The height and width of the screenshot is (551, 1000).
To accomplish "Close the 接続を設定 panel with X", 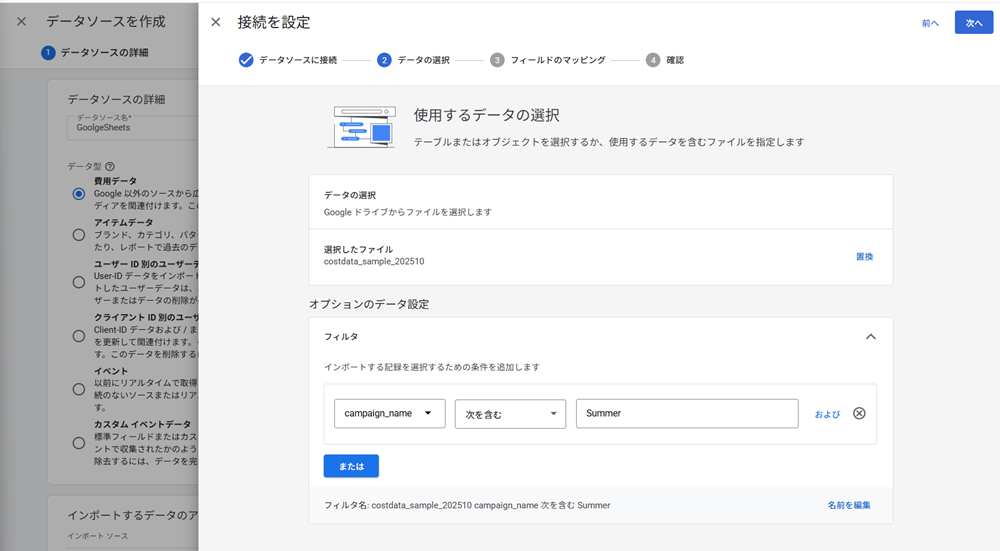I will pyautogui.click(x=215, y=22).
